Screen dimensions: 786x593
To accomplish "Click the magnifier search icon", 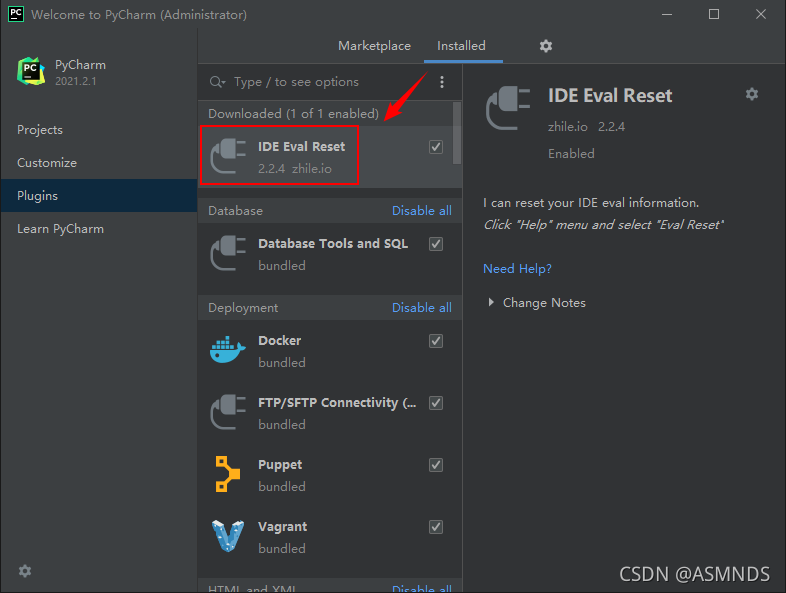I will point(217,82).
